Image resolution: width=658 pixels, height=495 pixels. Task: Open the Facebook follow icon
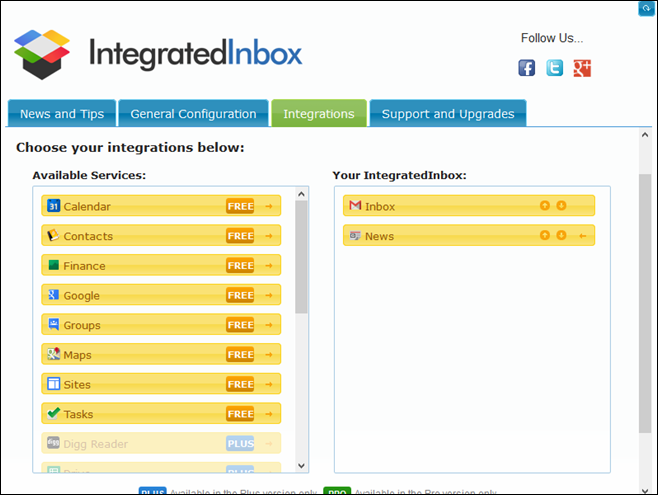click(526, 68)
